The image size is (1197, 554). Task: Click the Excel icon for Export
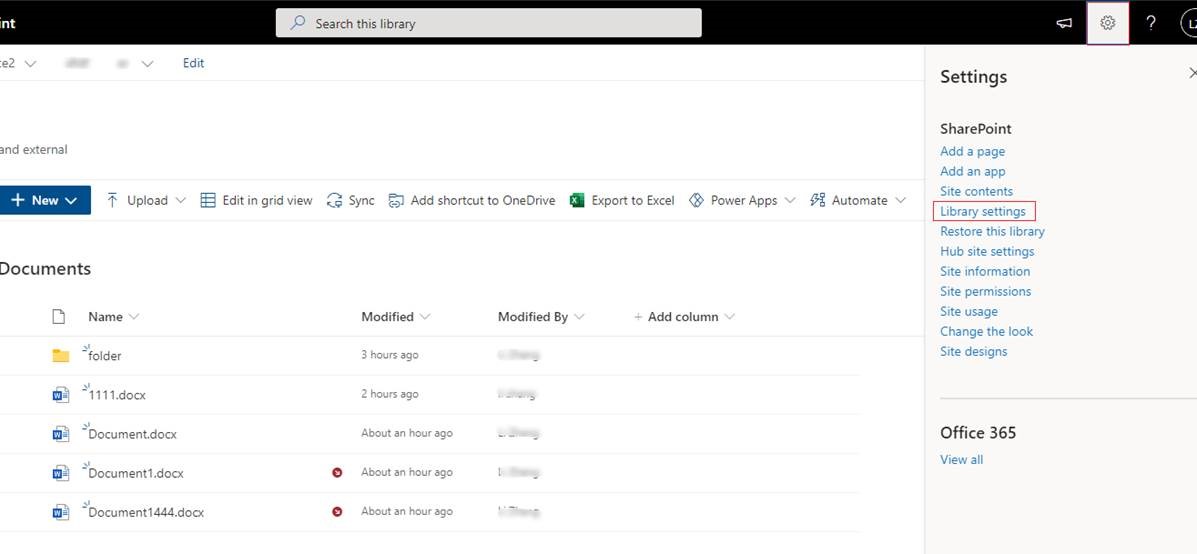click(577, 201)
